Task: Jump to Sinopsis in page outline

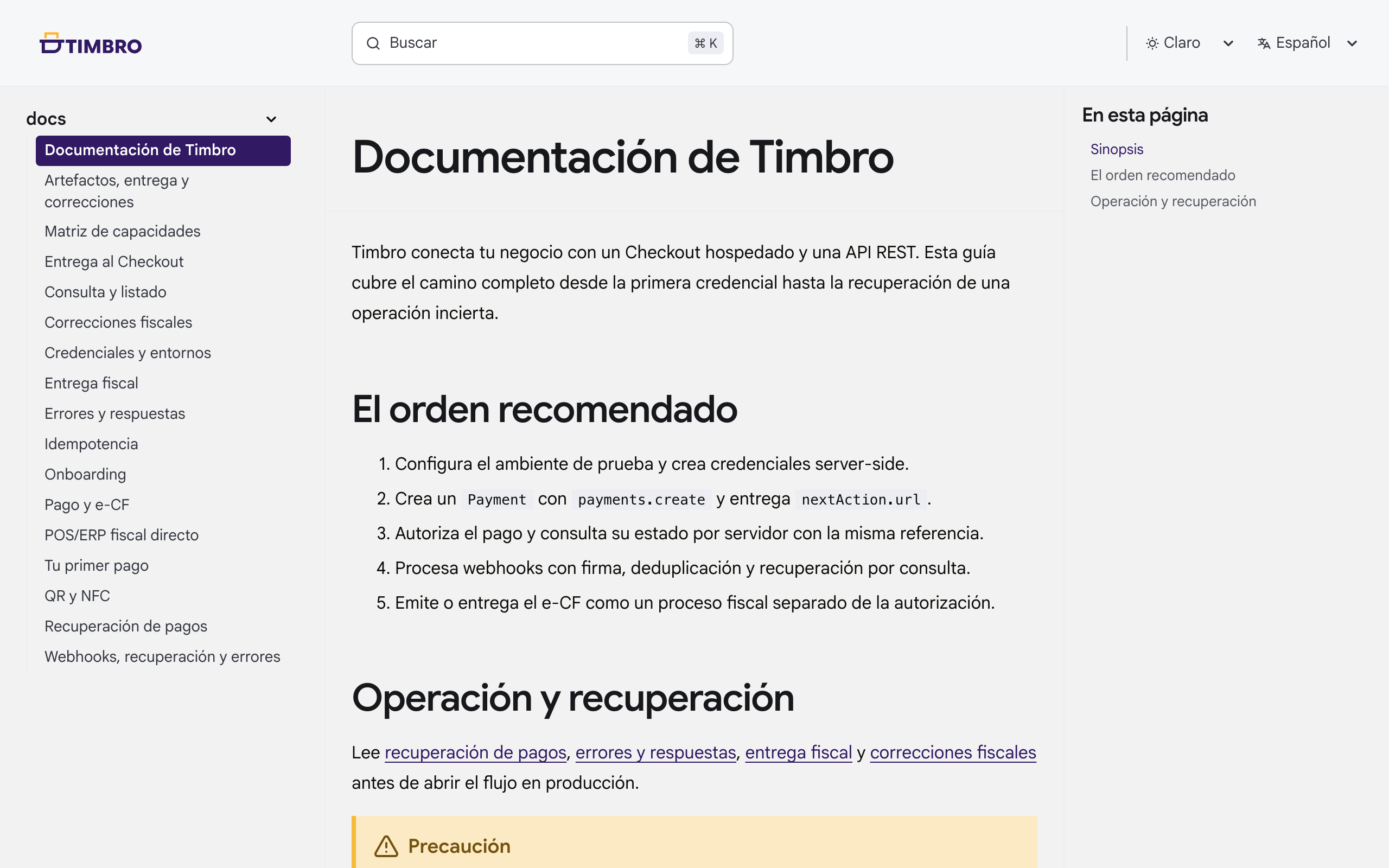Action: coord(1117,149)
